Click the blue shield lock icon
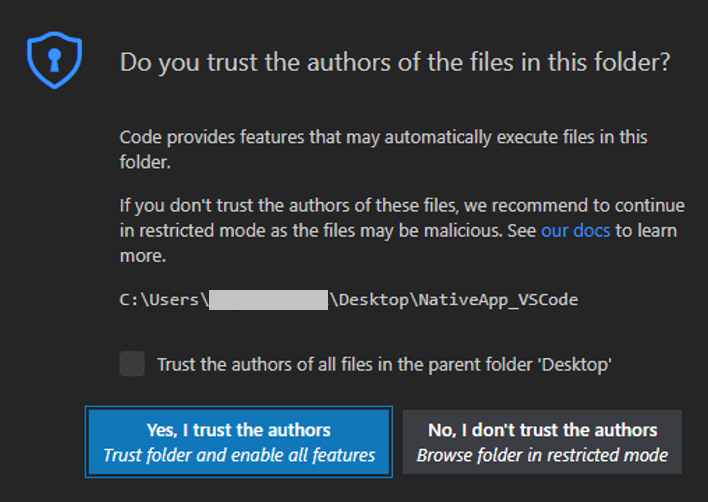This screenshot has height=502, width=708. click(52, 62)
